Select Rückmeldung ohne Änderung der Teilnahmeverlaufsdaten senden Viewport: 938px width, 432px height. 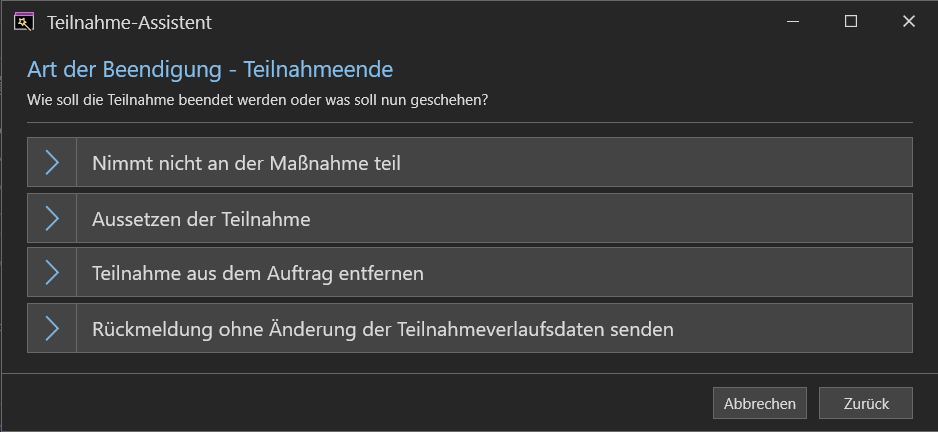click(470, 328)
